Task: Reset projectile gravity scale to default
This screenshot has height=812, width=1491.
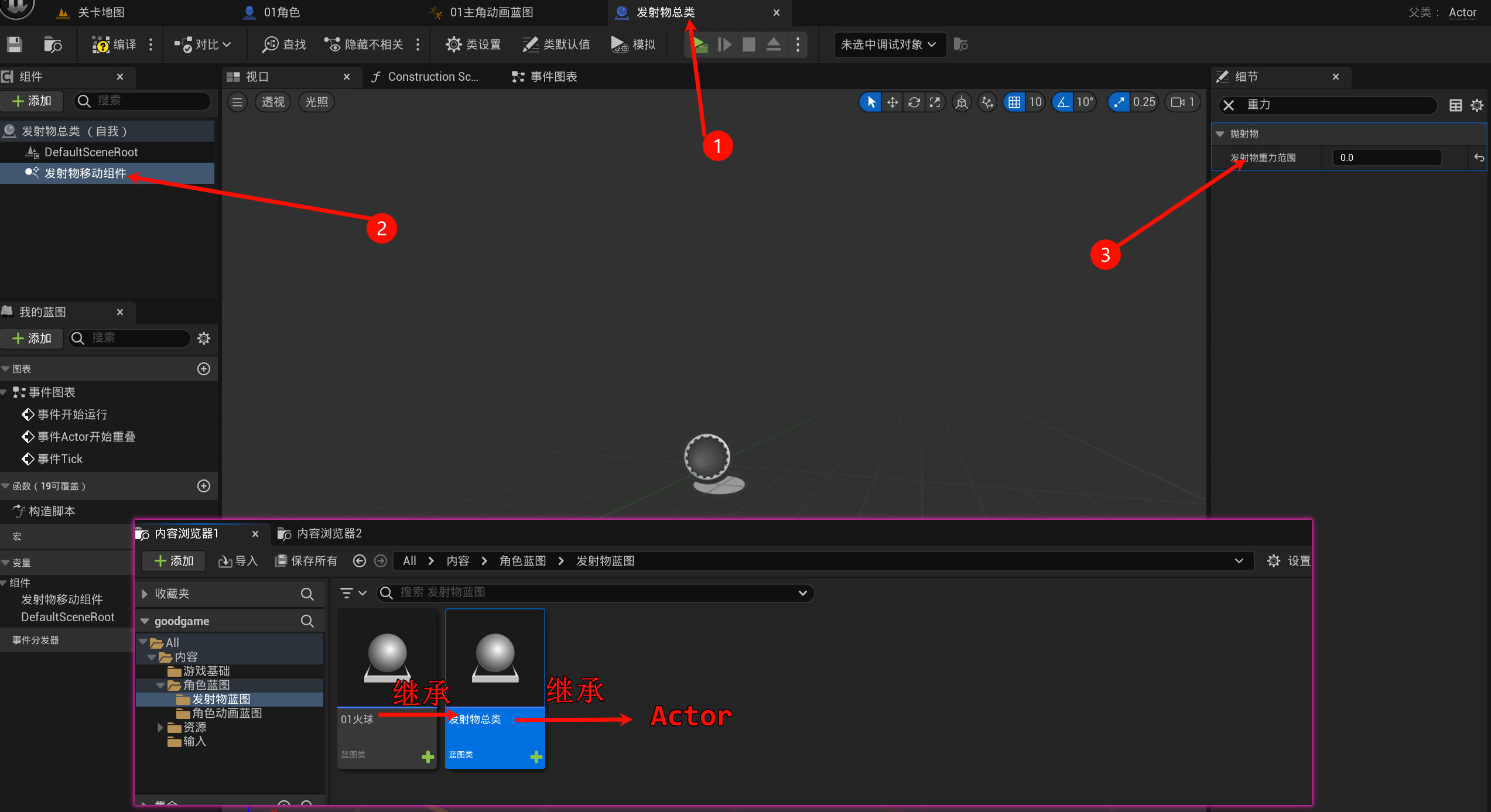Action: 1479,157
